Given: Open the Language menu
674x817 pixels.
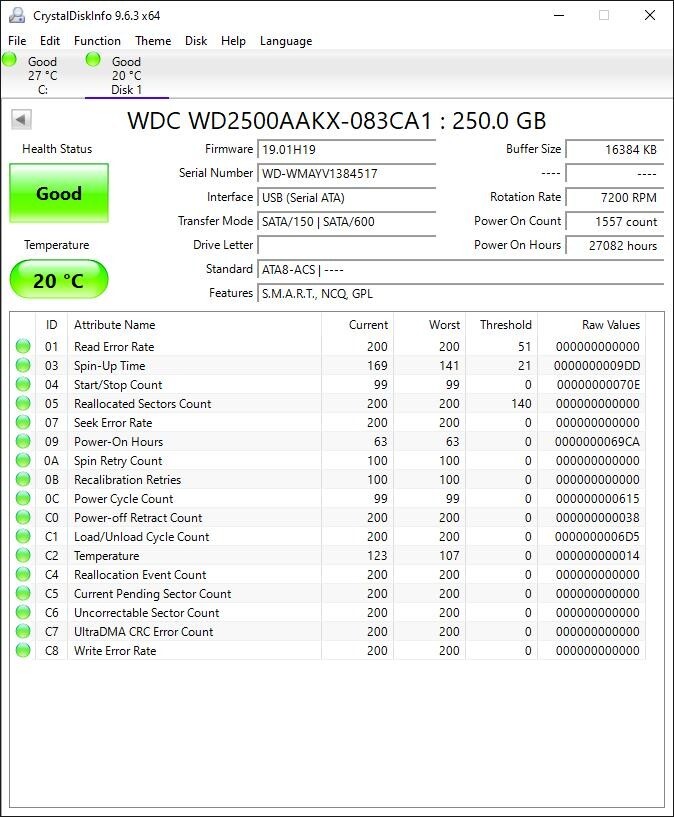Looking at the screenshot, I should coord(286,41).
